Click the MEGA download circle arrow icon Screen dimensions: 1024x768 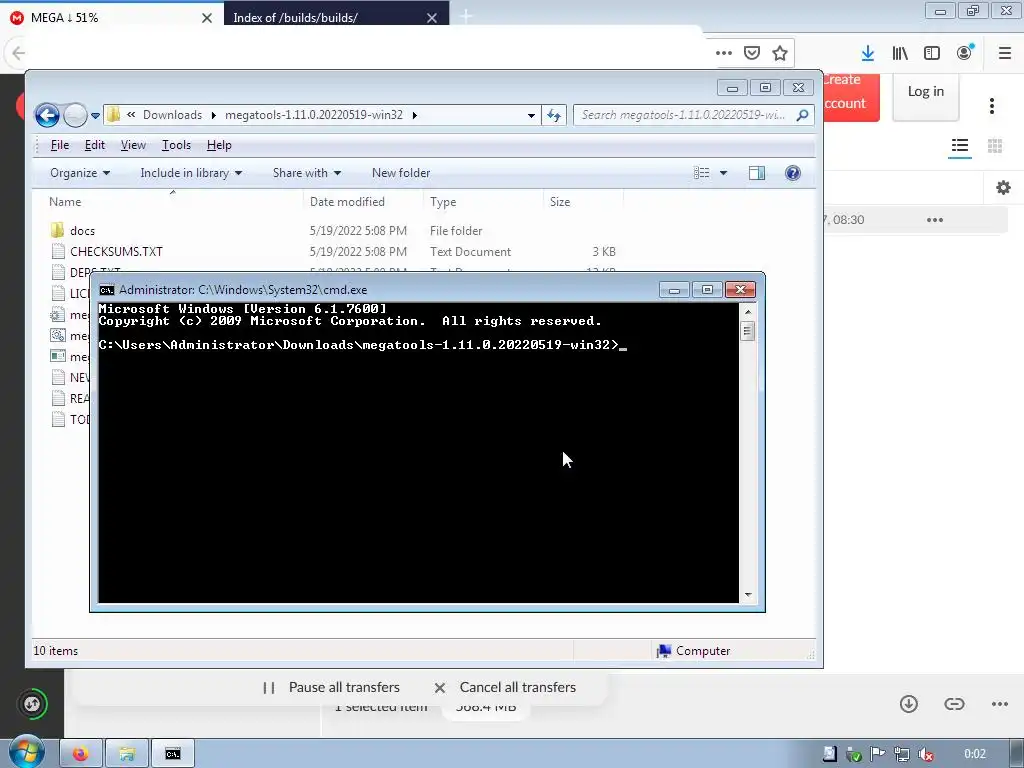point(908,704)
